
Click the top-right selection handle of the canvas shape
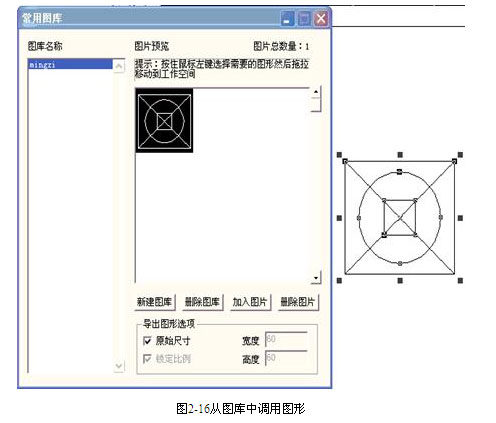[x=460, y=155]
